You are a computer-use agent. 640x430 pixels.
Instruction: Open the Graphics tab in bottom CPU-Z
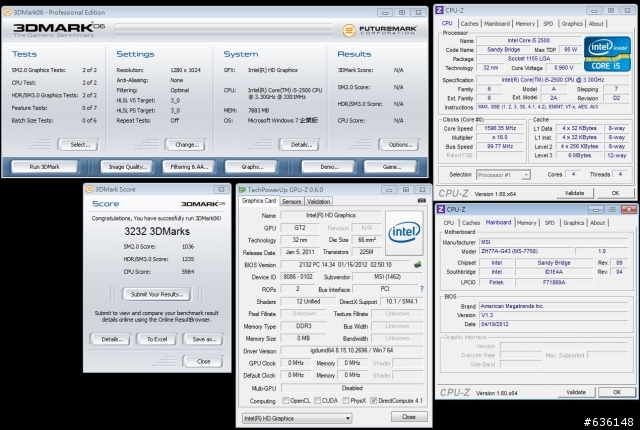click(573, 223)
